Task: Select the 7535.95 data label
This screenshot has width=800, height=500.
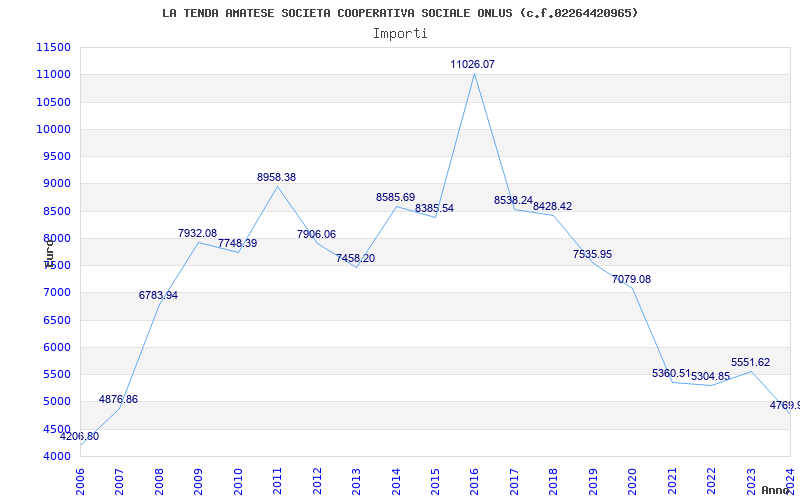Action: coord(592,254)
